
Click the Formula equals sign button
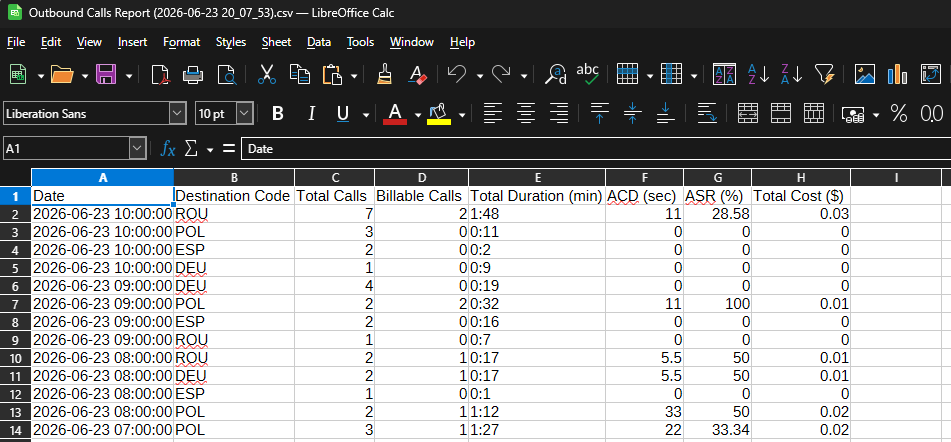[229, 148]
